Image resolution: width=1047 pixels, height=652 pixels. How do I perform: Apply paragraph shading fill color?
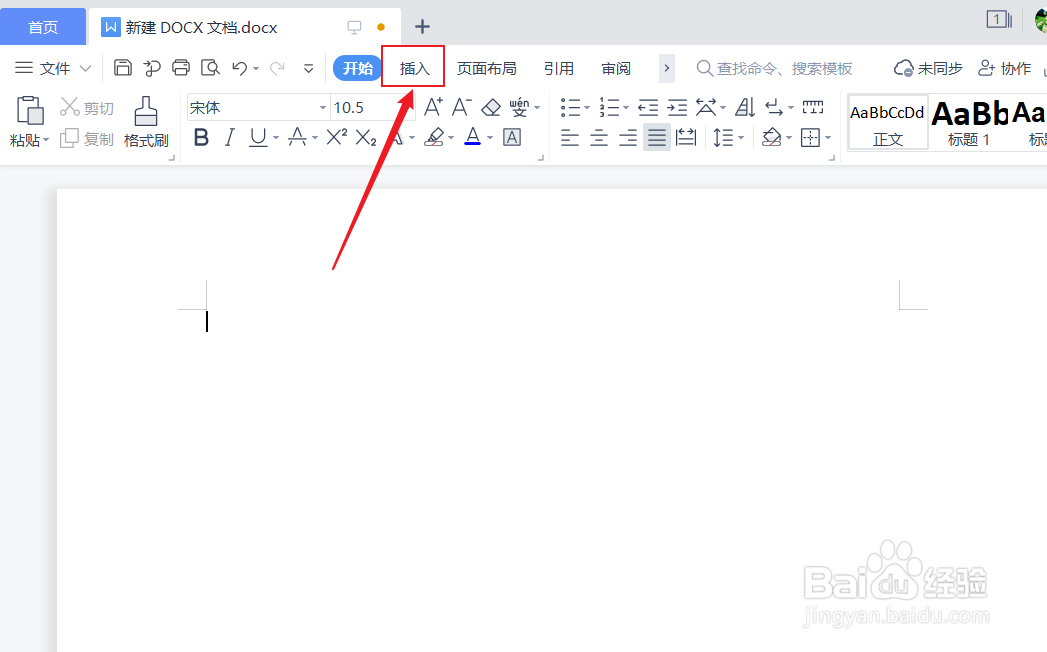point(771,138)
